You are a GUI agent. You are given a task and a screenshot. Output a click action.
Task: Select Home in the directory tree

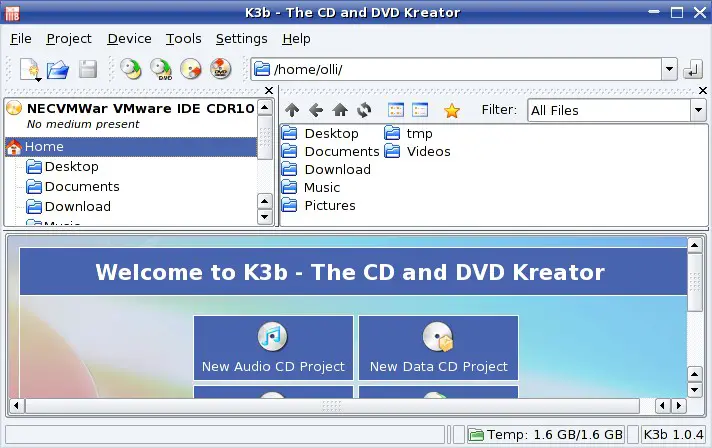pyautogui.click(x=131, y=147)
